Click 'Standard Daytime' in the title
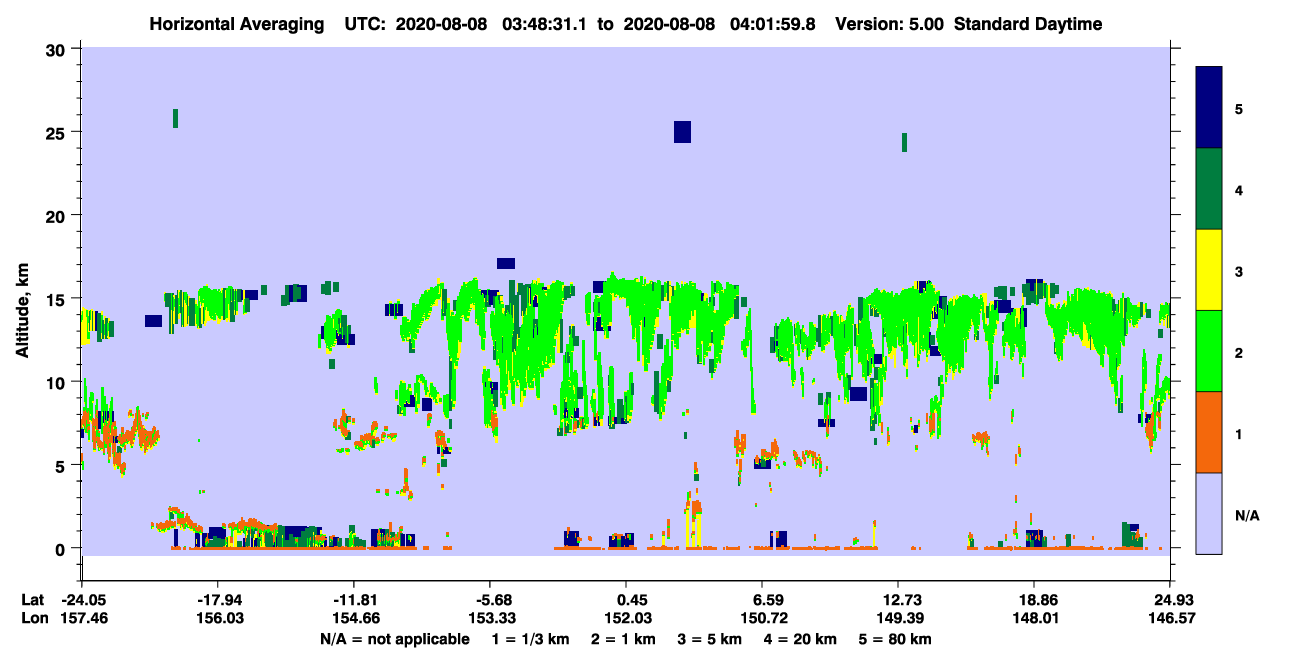The height and width of the screenshot is (667, 1300). pos(1028,24)
